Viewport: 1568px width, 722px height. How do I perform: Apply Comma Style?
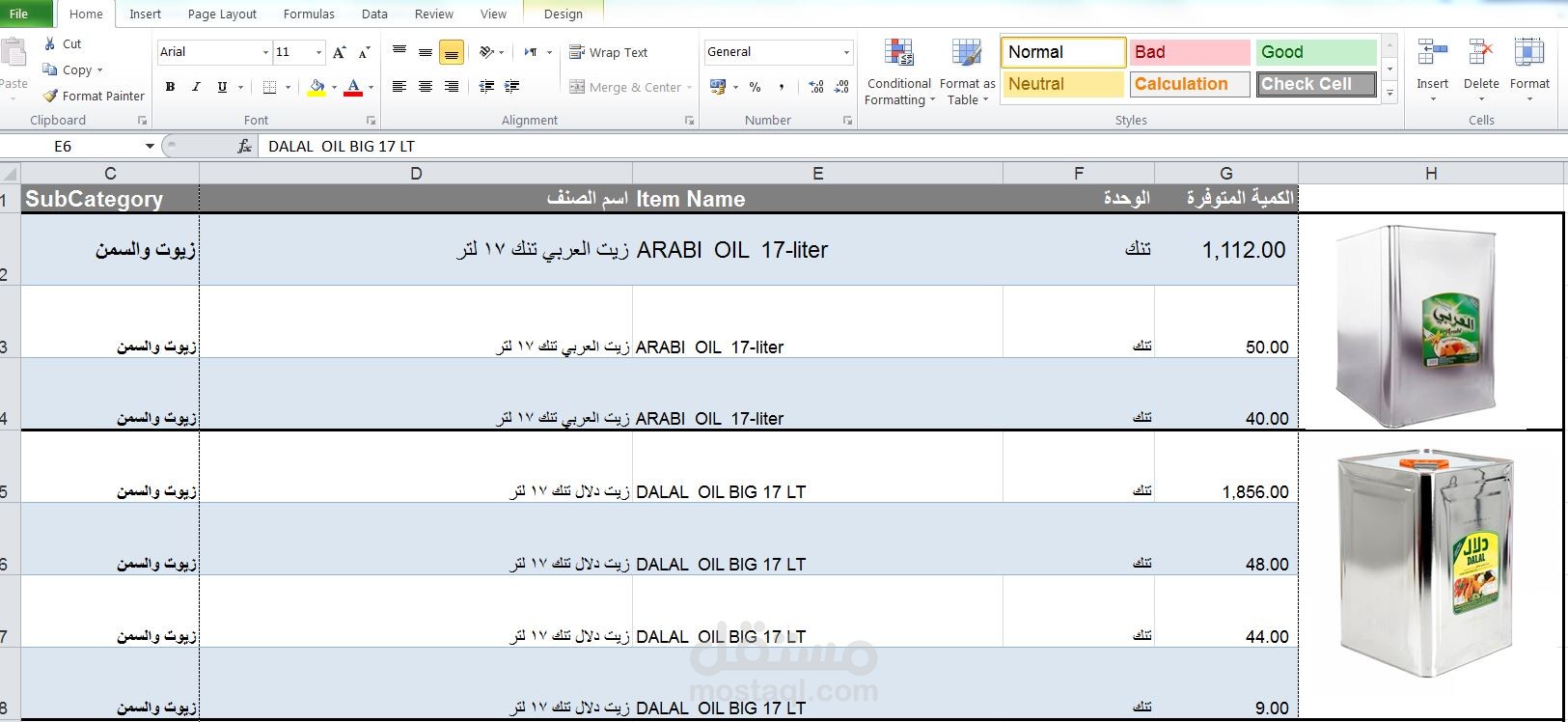(781, 87)
